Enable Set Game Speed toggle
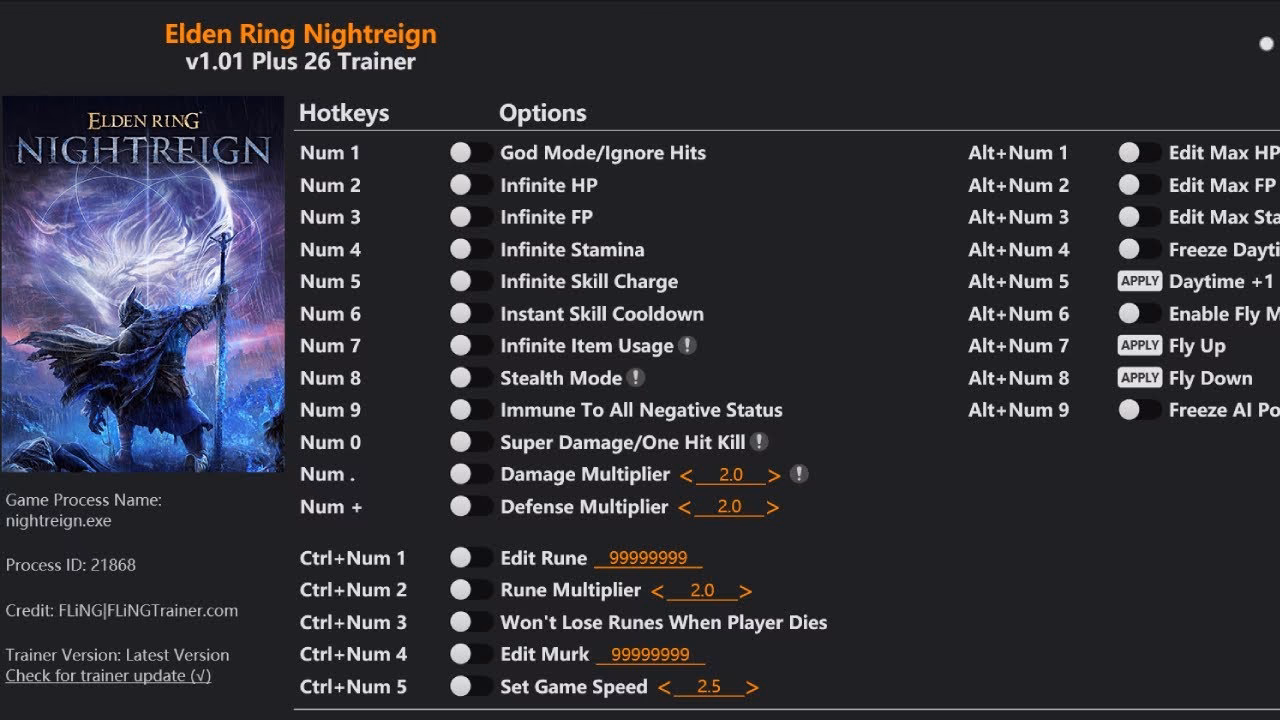Image resolution: width=1280 pixels, height=720 pixels. [470, 686]
